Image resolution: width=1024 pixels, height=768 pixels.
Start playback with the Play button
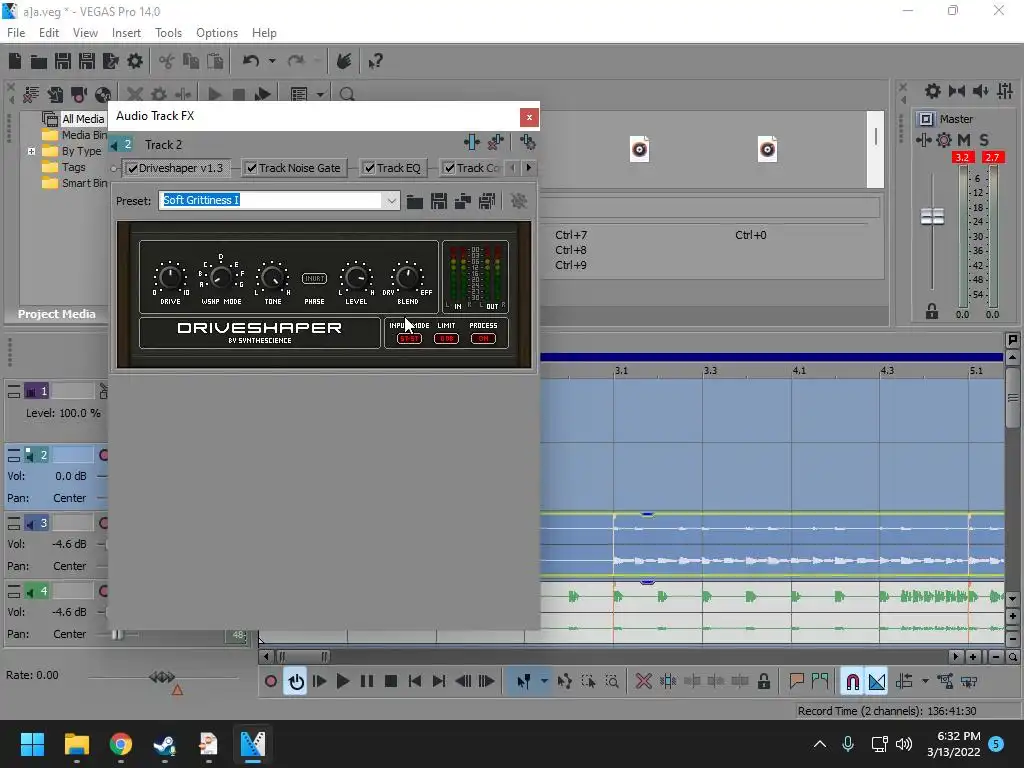pyautogui.click(x=343, y=682)
